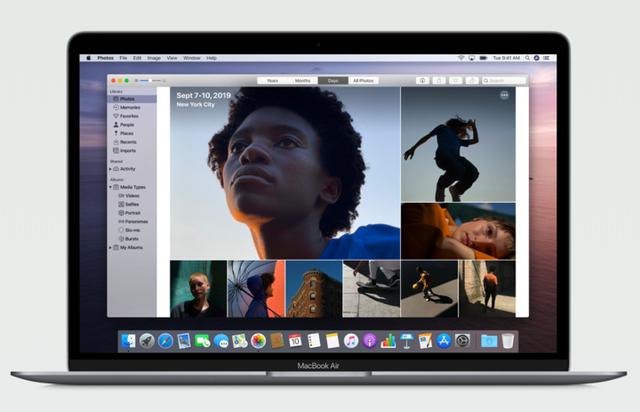
Task: Open the Reminders app in Dock
Action: (x=314, y=341)
